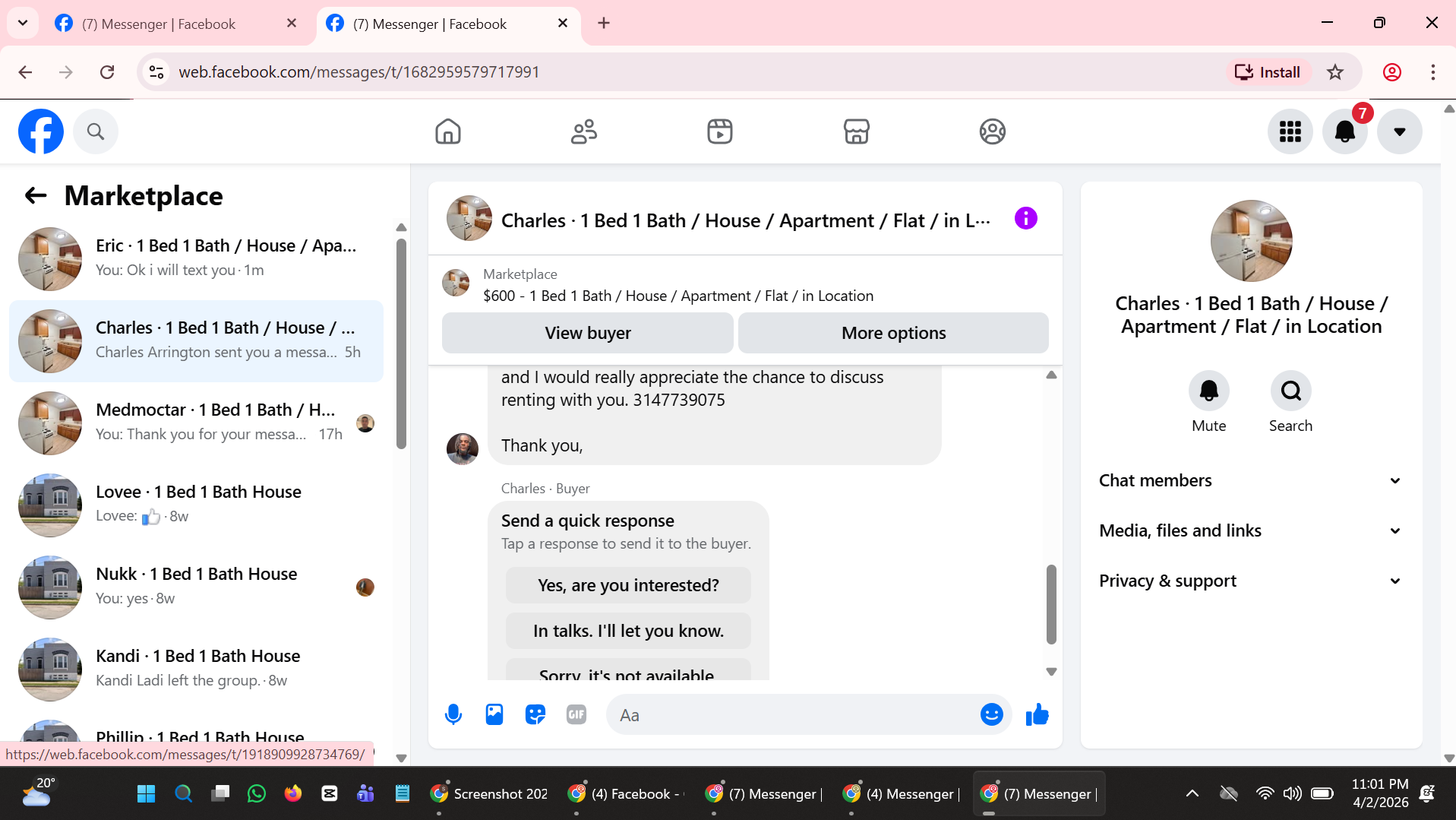Click the back arrow beside Marketplace
This screenshot has width=1456, height=820.
[36, 196]
